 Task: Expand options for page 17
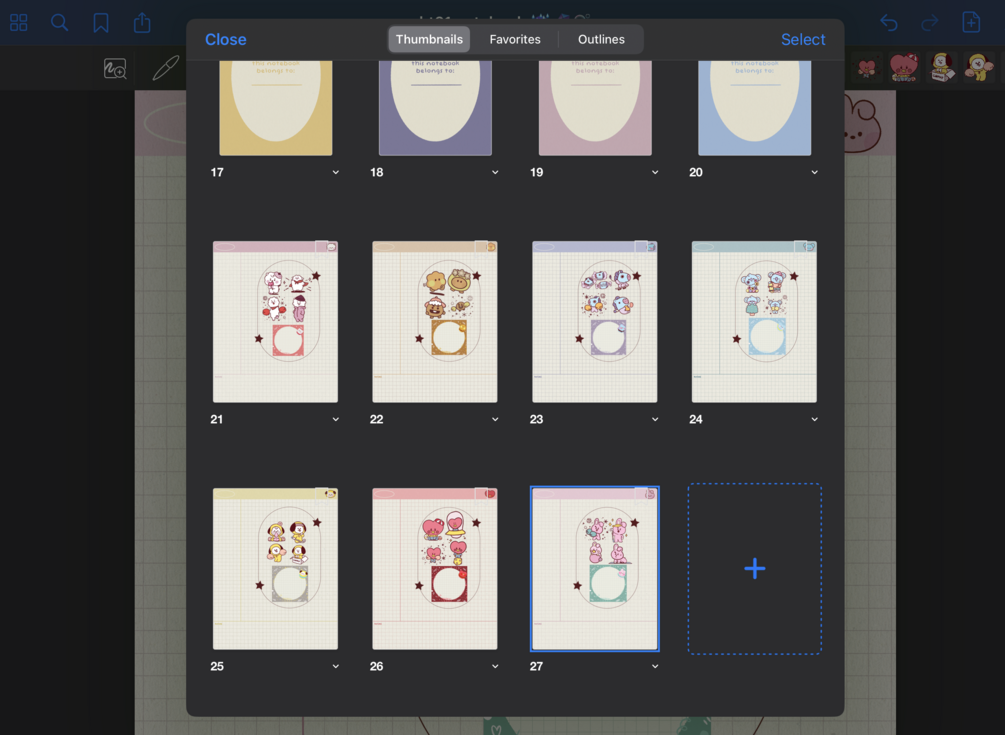click(336, 172)
